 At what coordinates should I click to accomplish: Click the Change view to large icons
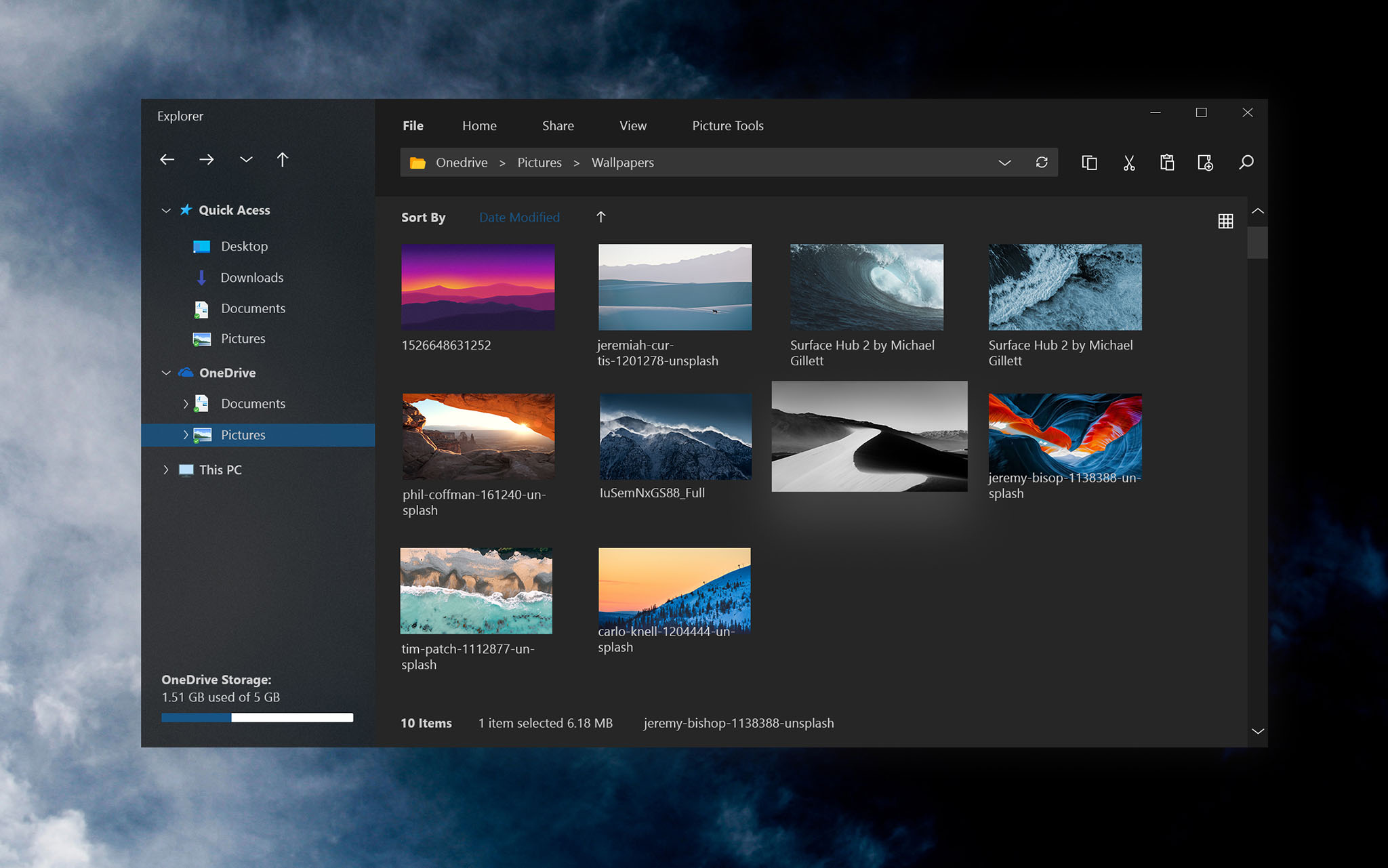click(1225, 218)
